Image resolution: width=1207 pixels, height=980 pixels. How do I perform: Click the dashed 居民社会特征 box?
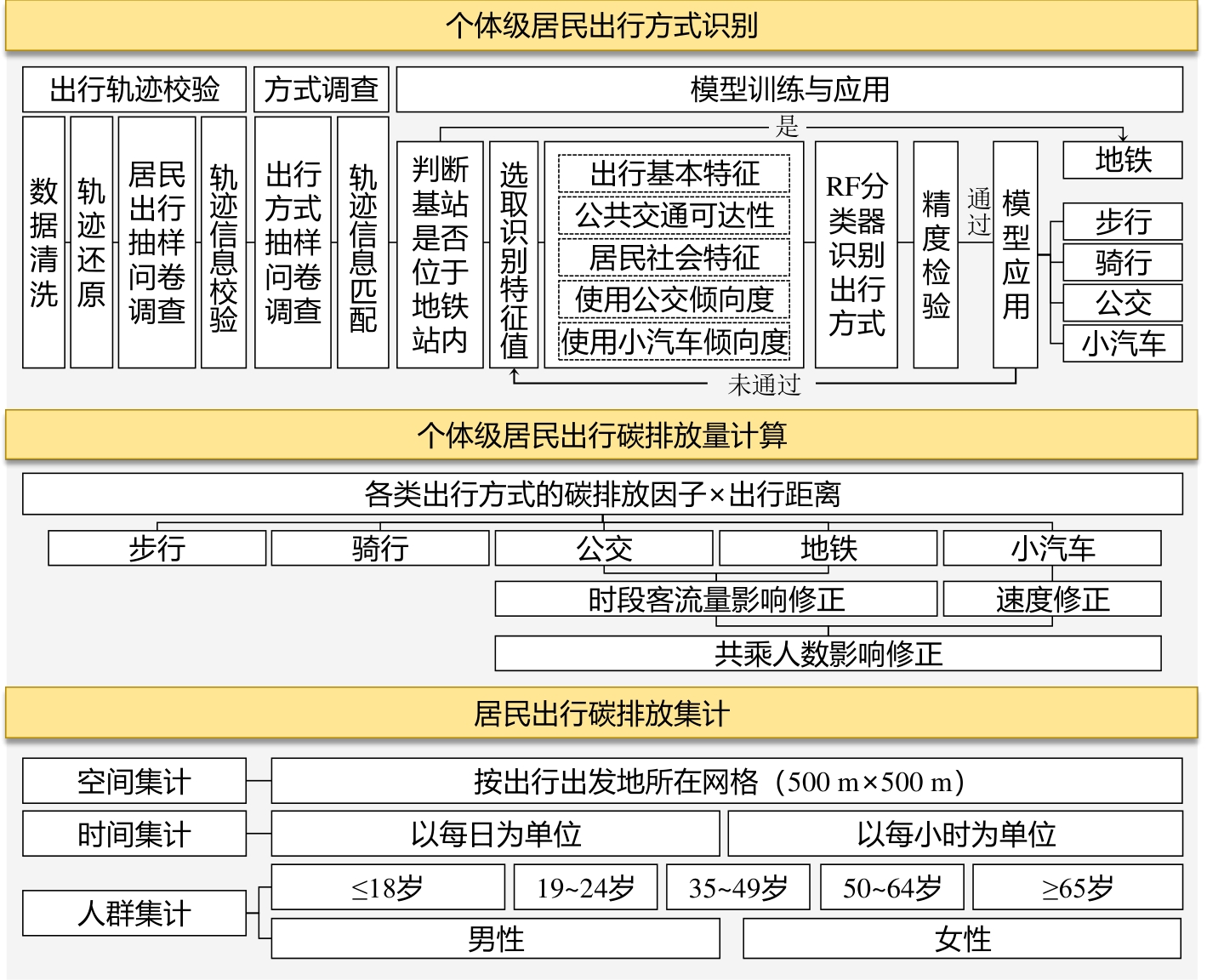(675, 257)
